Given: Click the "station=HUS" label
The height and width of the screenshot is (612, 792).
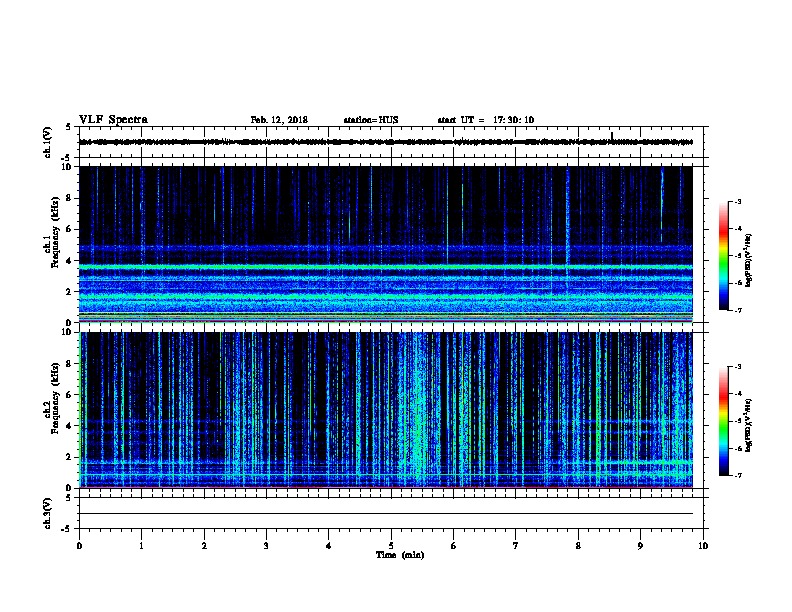Looking at the screenshot, I should point(371,120).
